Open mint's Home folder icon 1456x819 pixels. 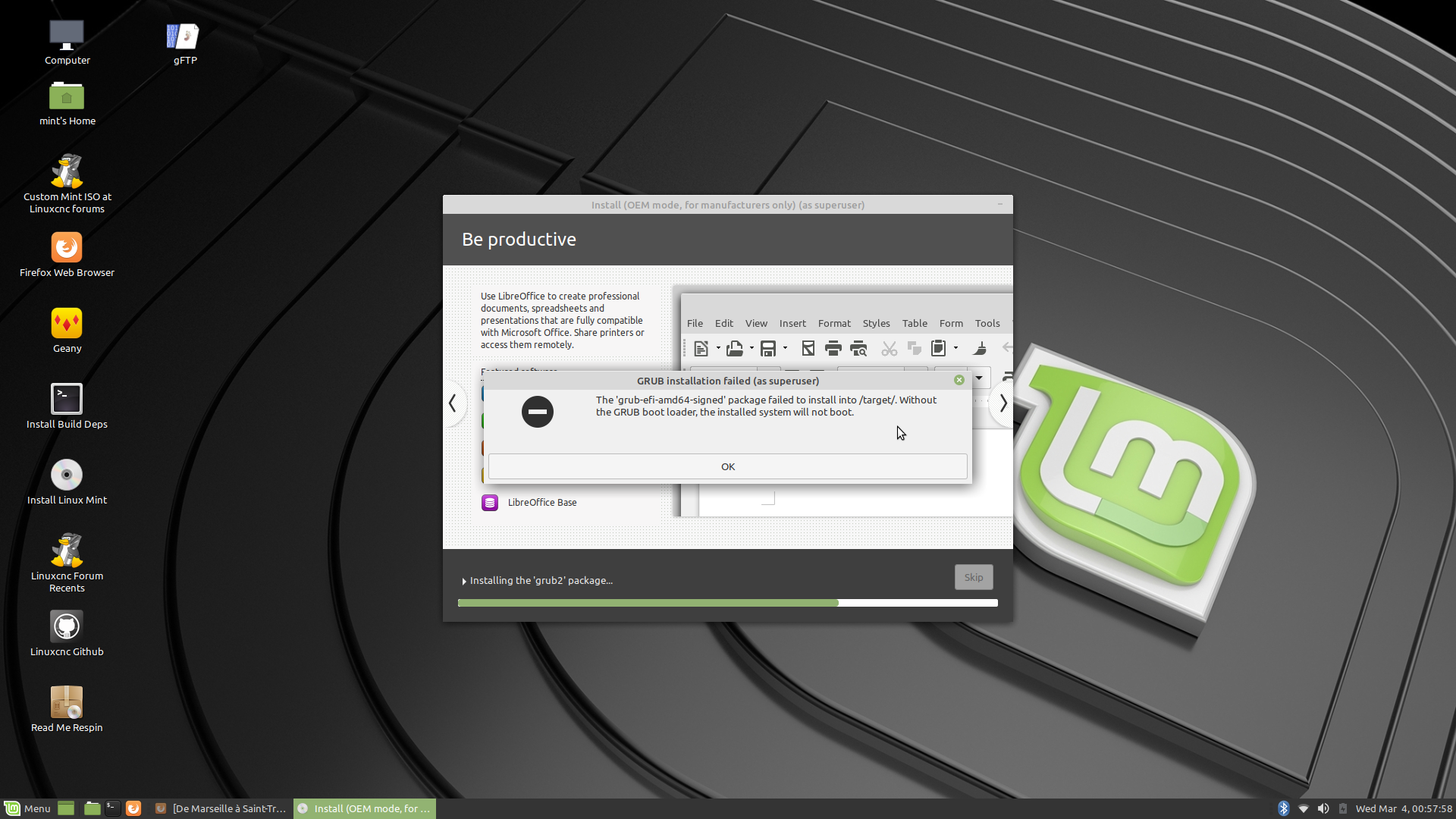67,103
